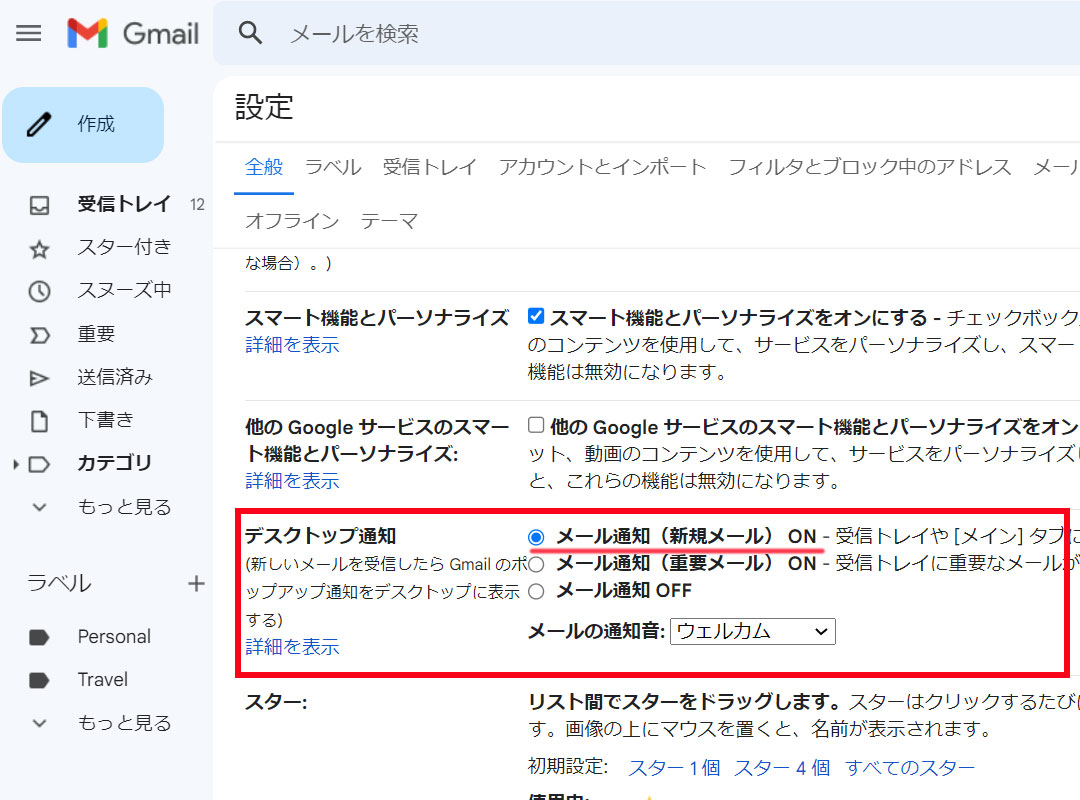Screen dimensions: 1080x800
Task: Open スヌーズ中 in sidebar
Action: coord(124,290)
